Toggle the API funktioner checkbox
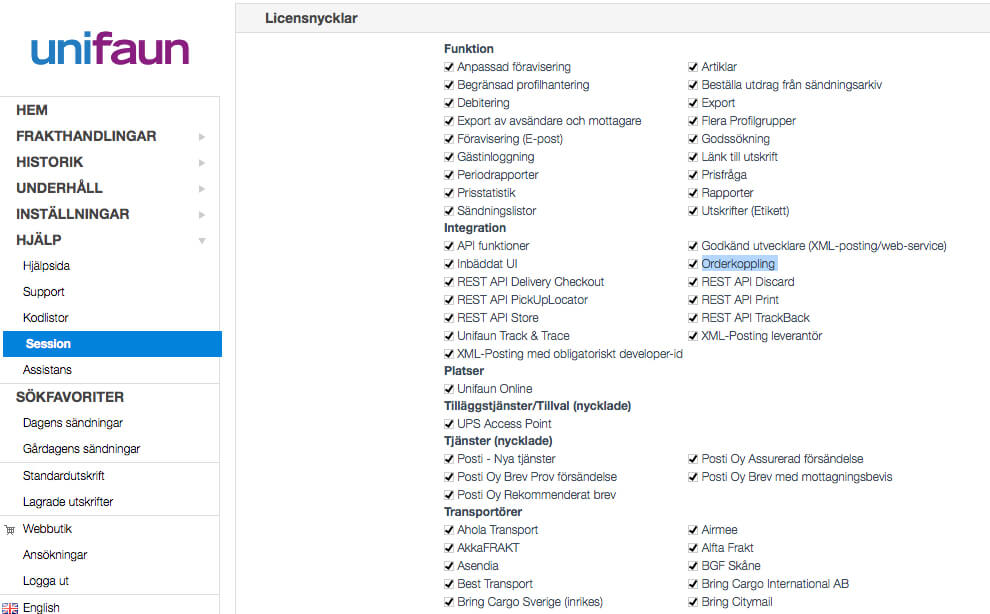 (449, 246)
